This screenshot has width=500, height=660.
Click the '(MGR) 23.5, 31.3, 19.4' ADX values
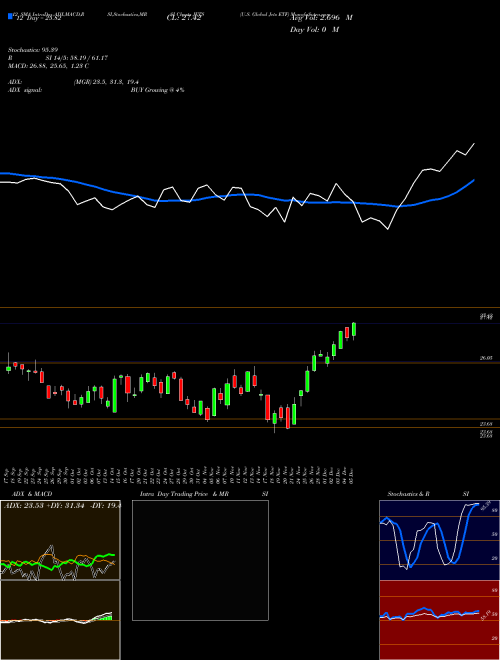106,82
